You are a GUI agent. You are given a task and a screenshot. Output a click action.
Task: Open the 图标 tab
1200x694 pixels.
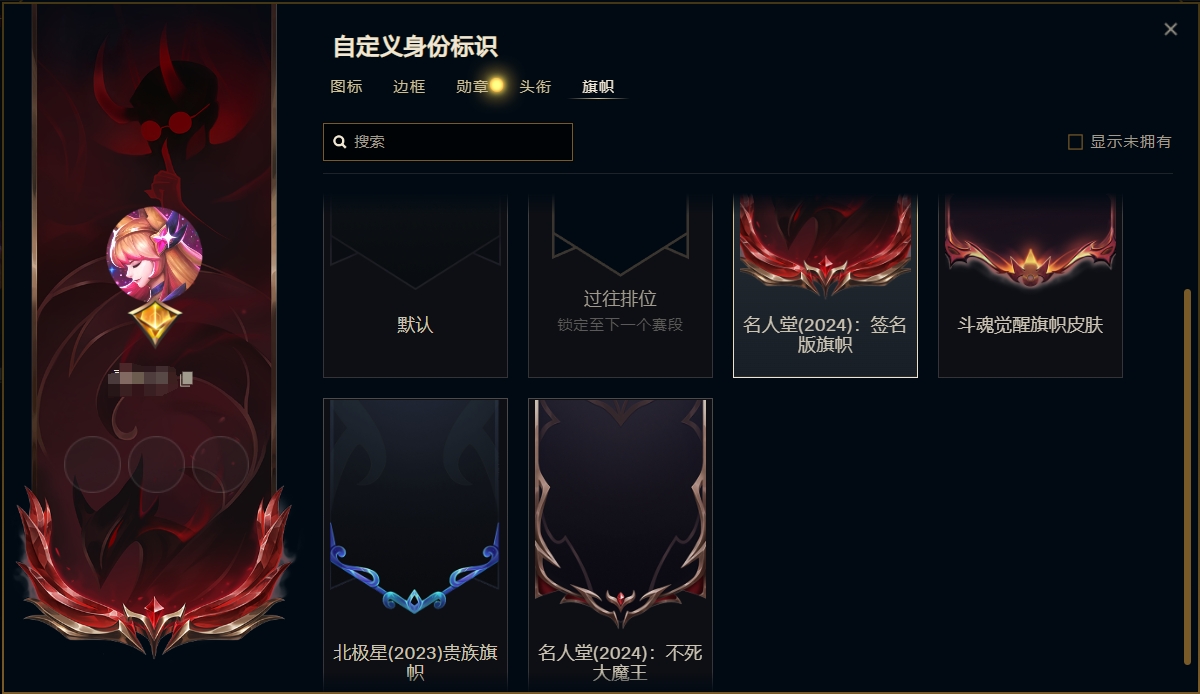pyautogui.click(x=346, y=87)
